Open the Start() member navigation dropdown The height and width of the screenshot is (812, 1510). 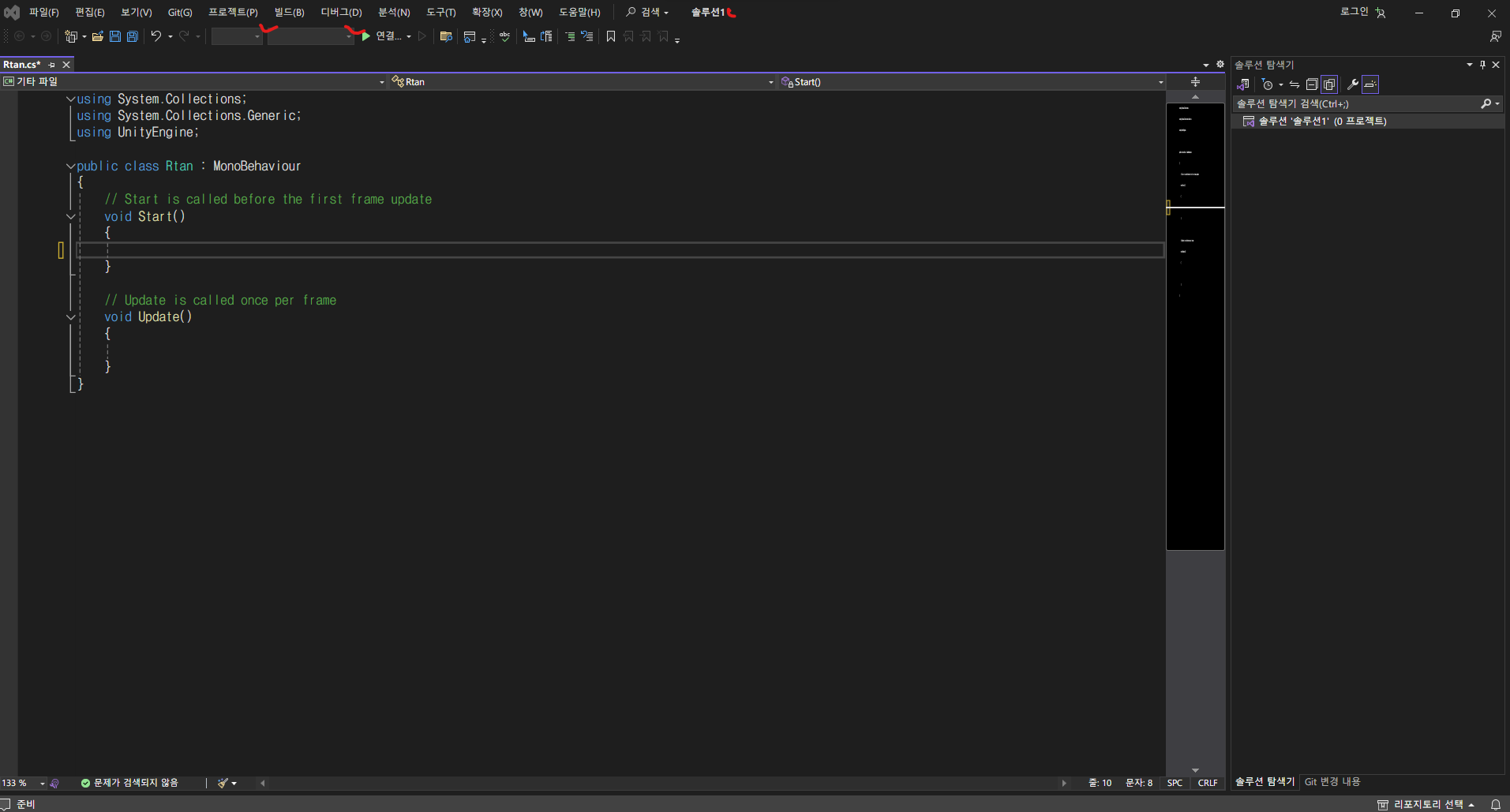coord(972,82)
